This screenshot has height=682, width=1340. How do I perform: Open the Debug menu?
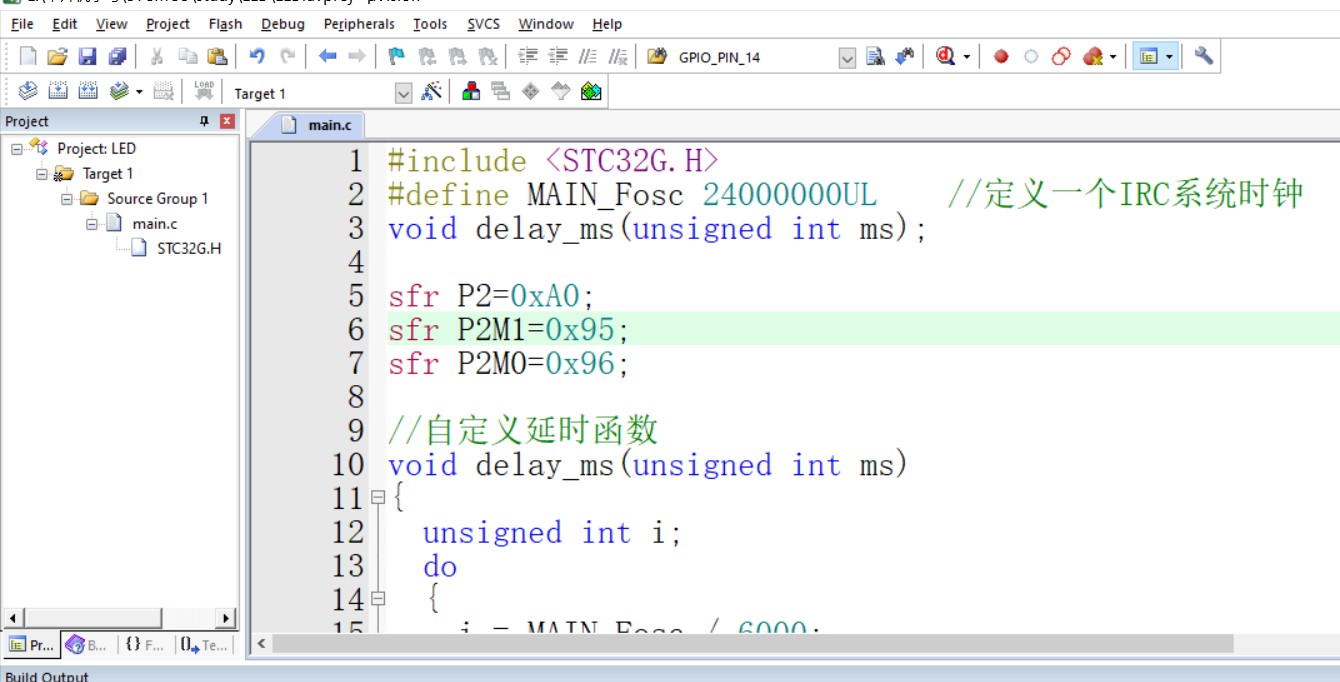(x=283, y=23)
